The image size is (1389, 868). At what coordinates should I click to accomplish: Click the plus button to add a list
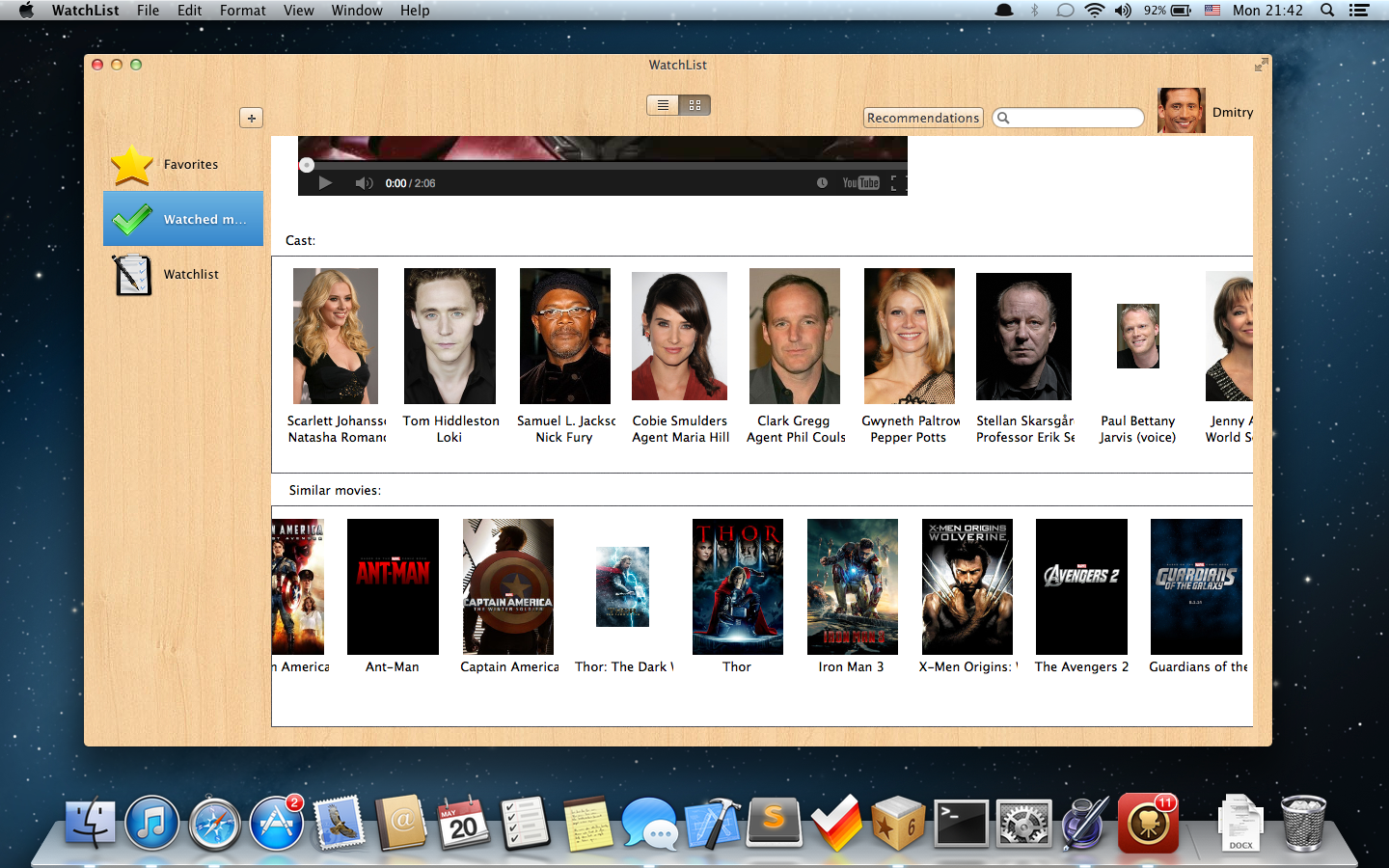point(251,118)
